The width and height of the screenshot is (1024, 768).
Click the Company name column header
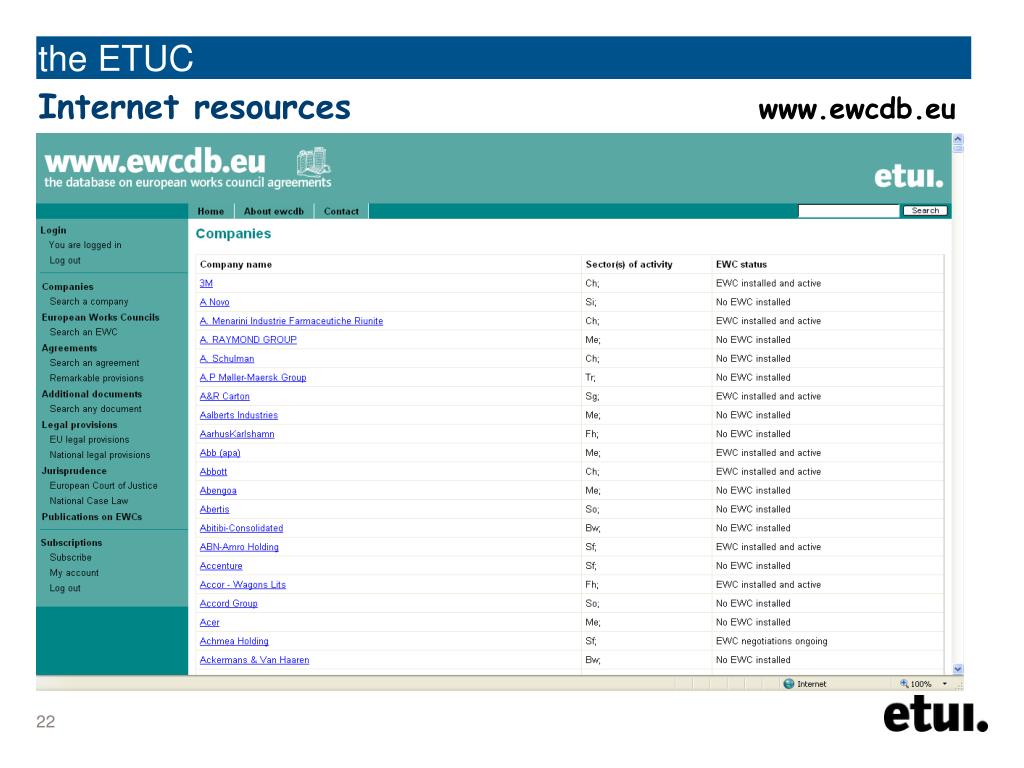pyautogui.click(x=236, y=264)
